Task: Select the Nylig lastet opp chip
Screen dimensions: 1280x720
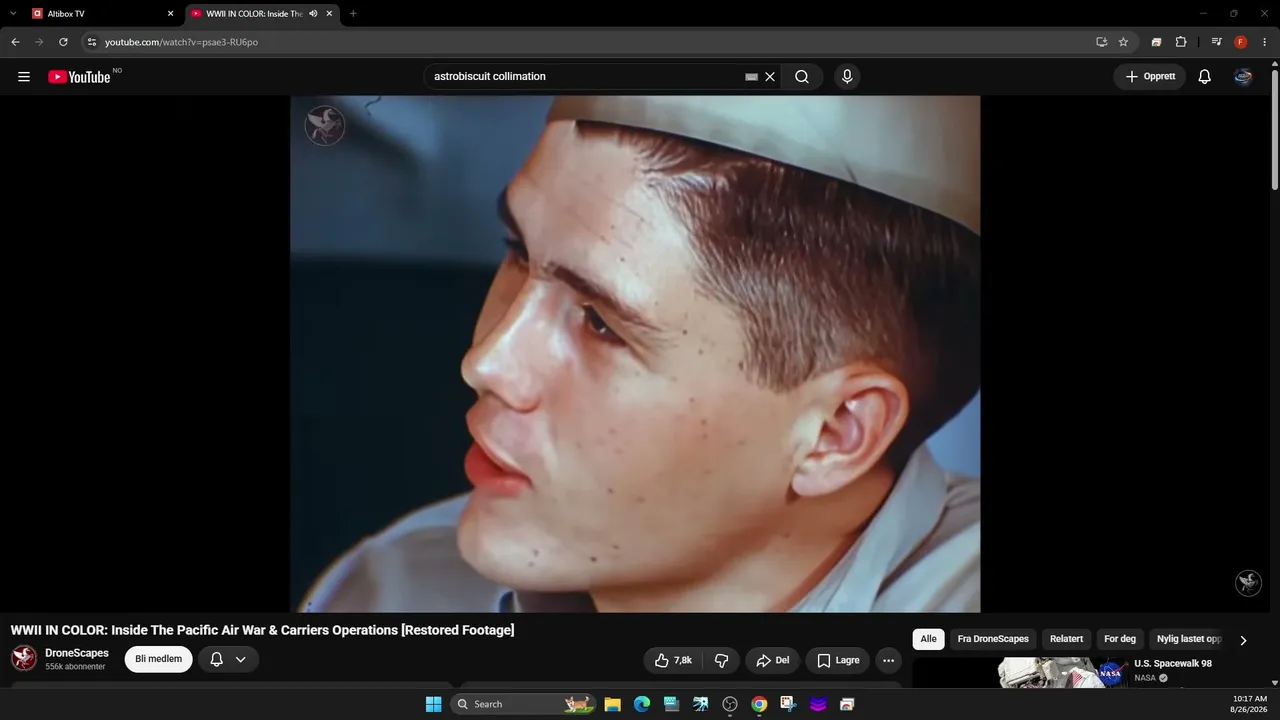Action: click(x=1189, y=639)
